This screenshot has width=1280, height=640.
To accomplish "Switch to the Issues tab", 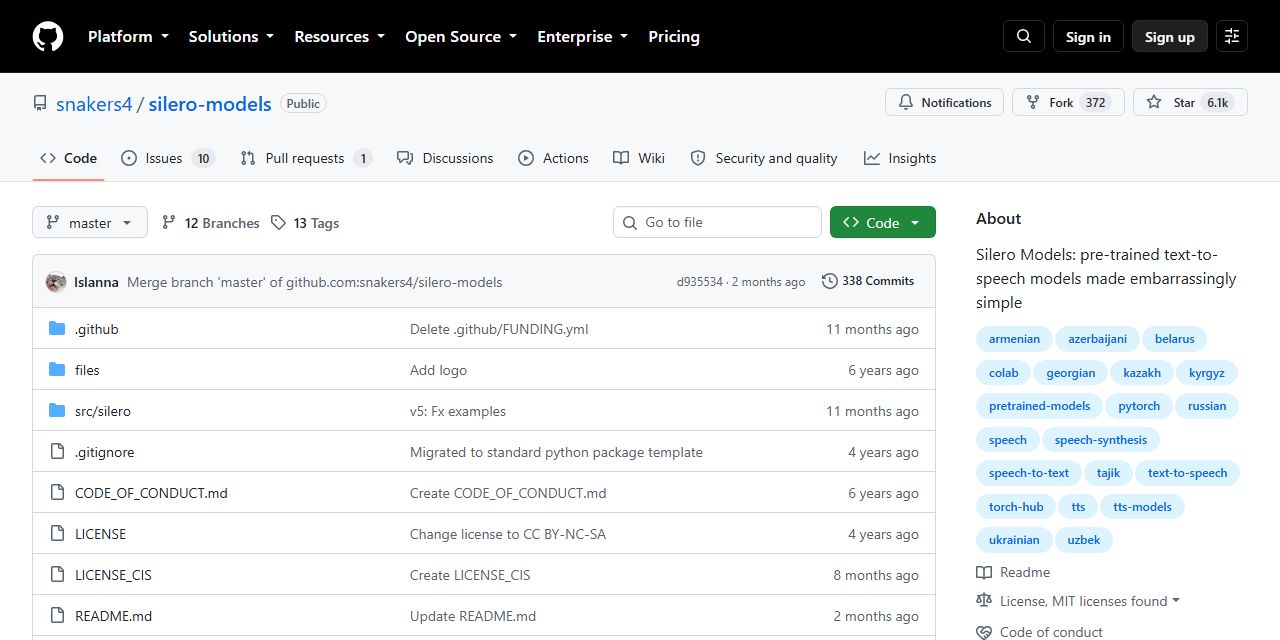I will pyautogui.click(x=167, y=158).
